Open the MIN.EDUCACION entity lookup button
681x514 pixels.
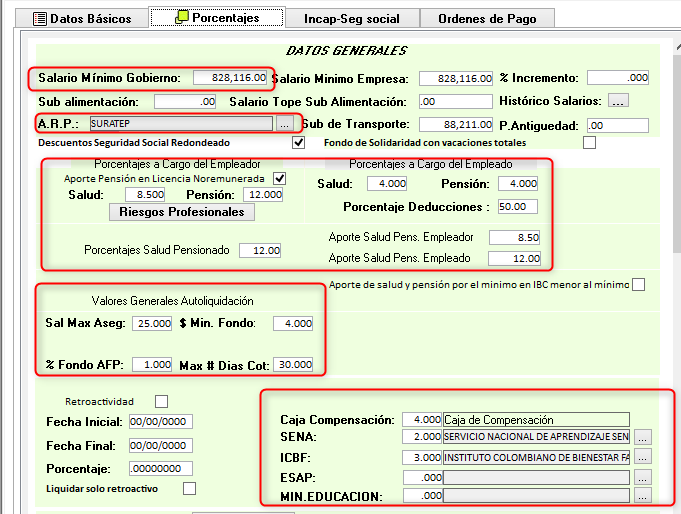(x=642, y=495)
